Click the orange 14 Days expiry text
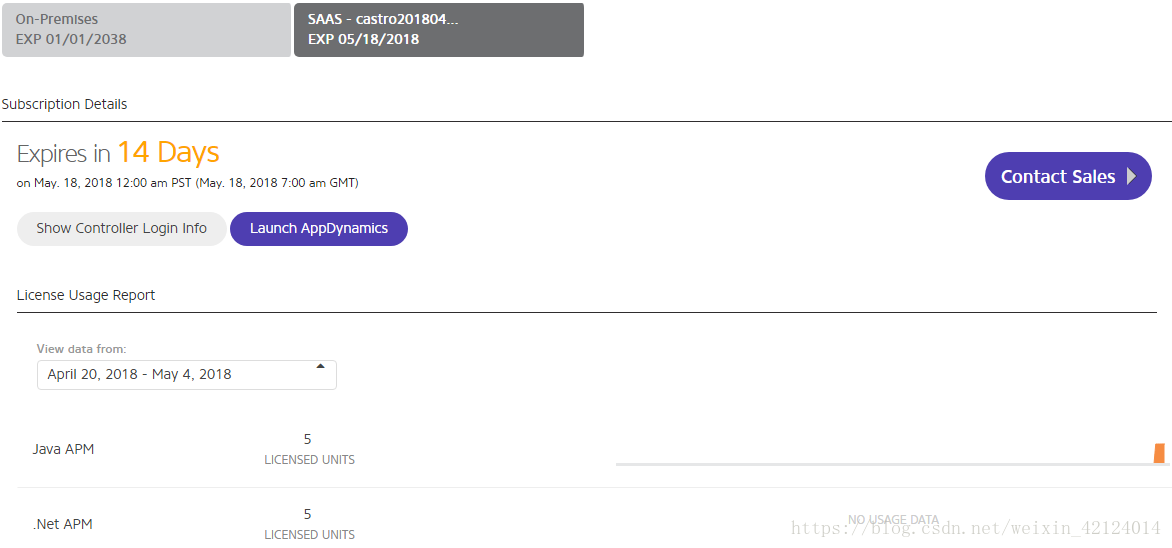This screenshot has width=1172, height=548. 168,153
